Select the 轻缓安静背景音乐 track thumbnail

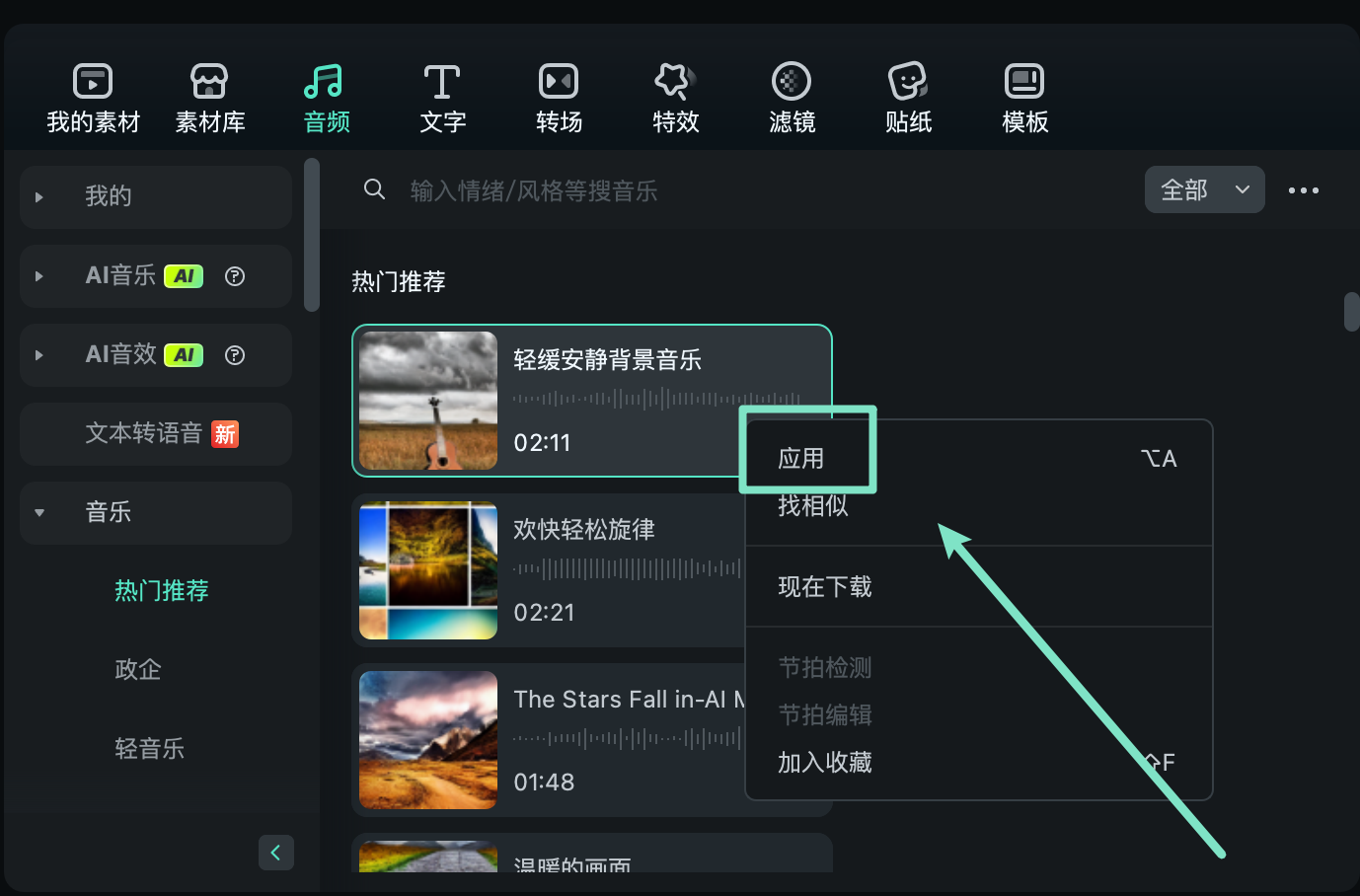click(427, 401)
